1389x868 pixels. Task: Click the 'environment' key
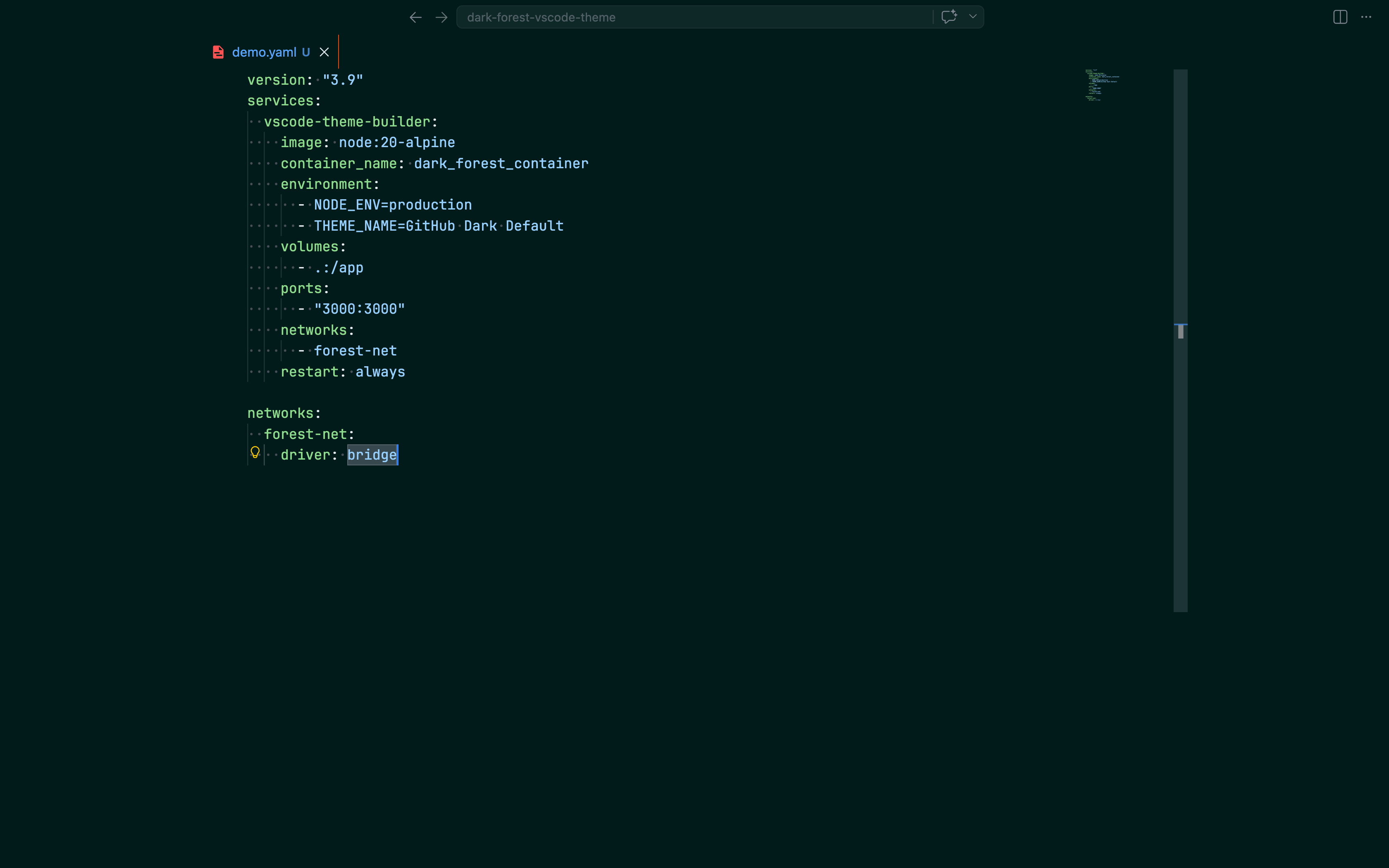coord(327,184)
